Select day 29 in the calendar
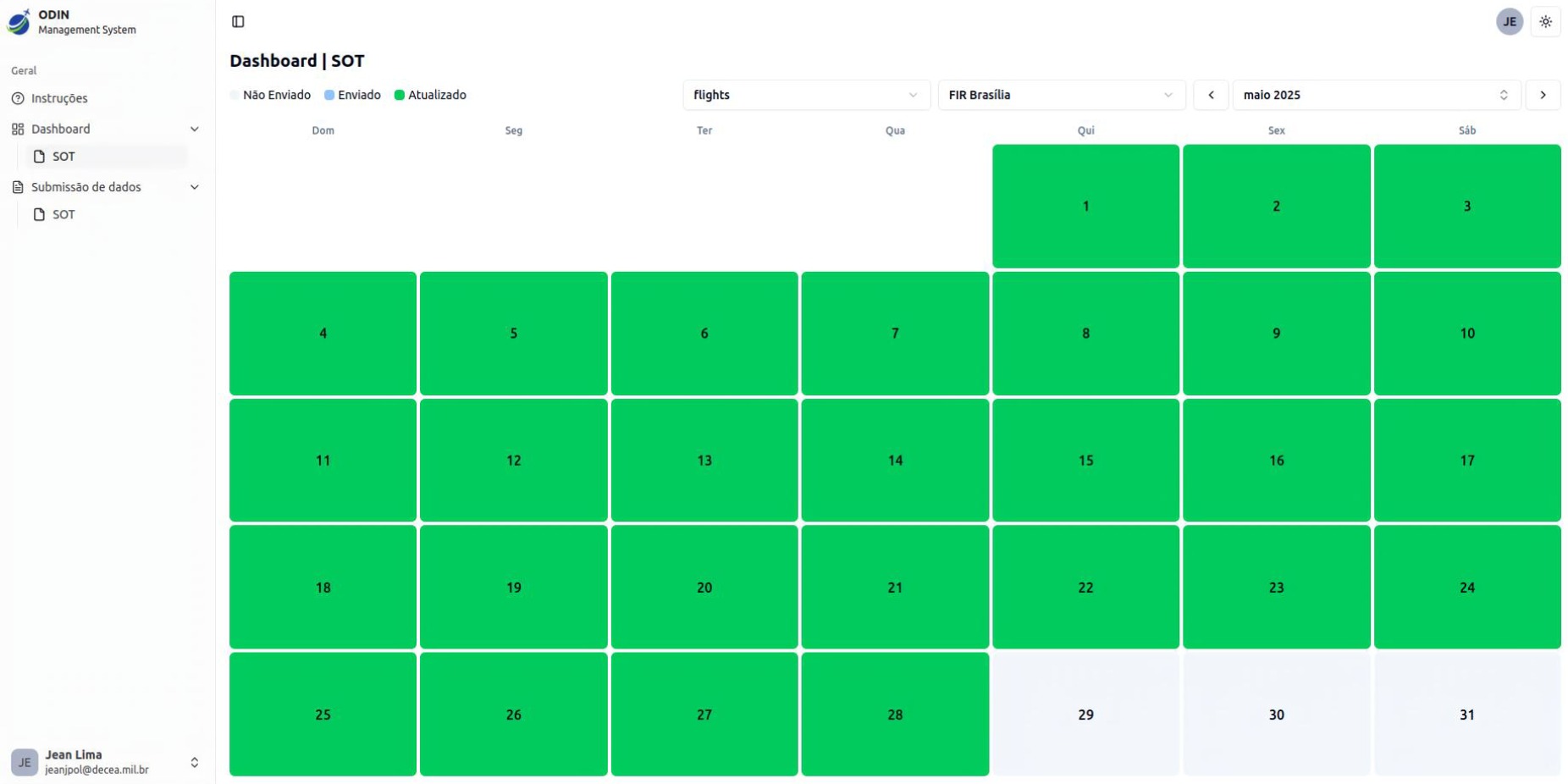The image size is (1568, 784). (1085, 714)
